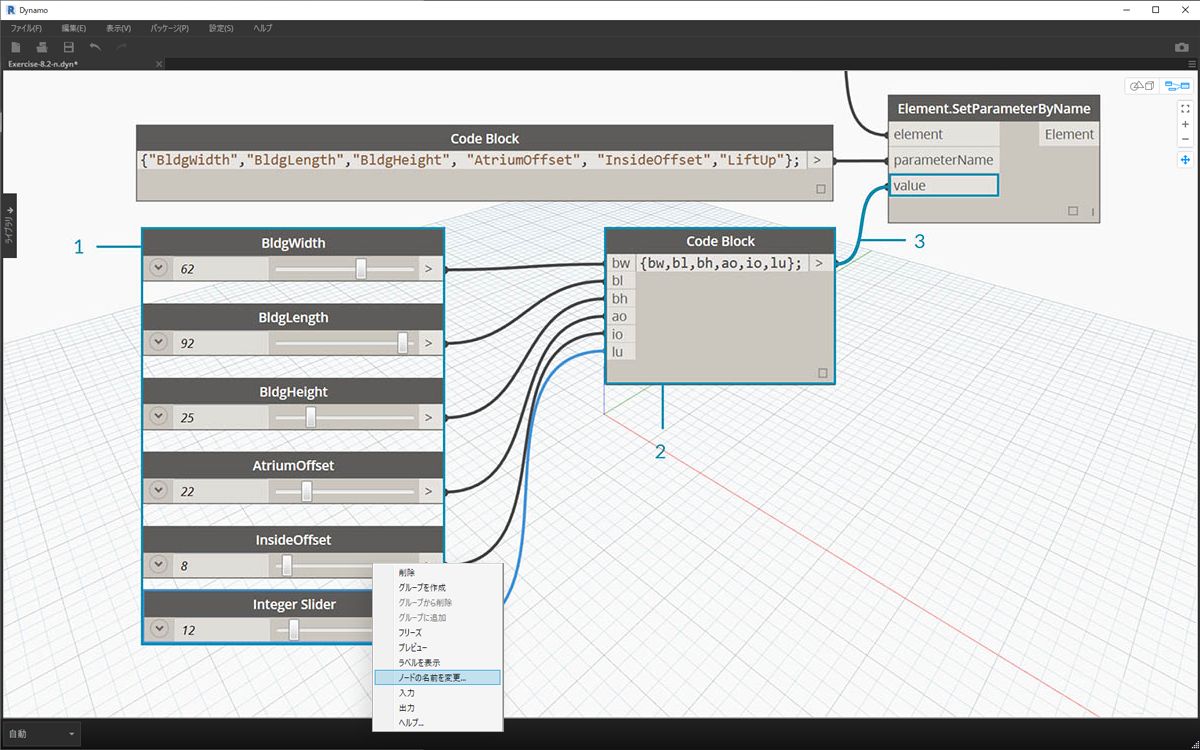Choose フリーズ in the context menu

pyautogui.click(x=437, y=633)
